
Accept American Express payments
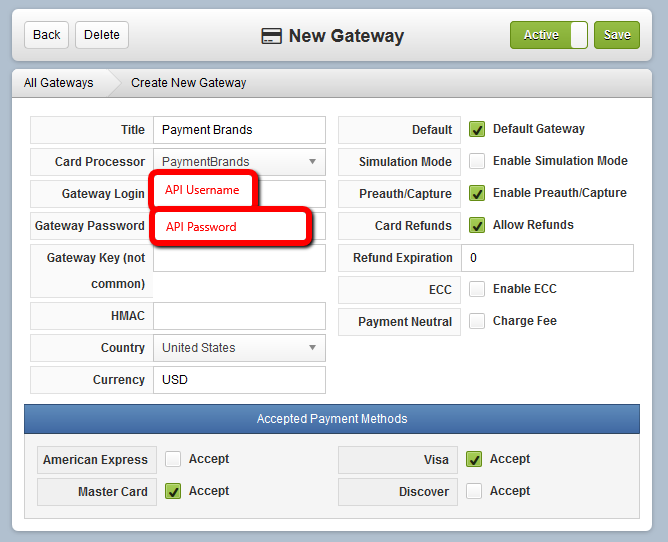click(173, 459)
